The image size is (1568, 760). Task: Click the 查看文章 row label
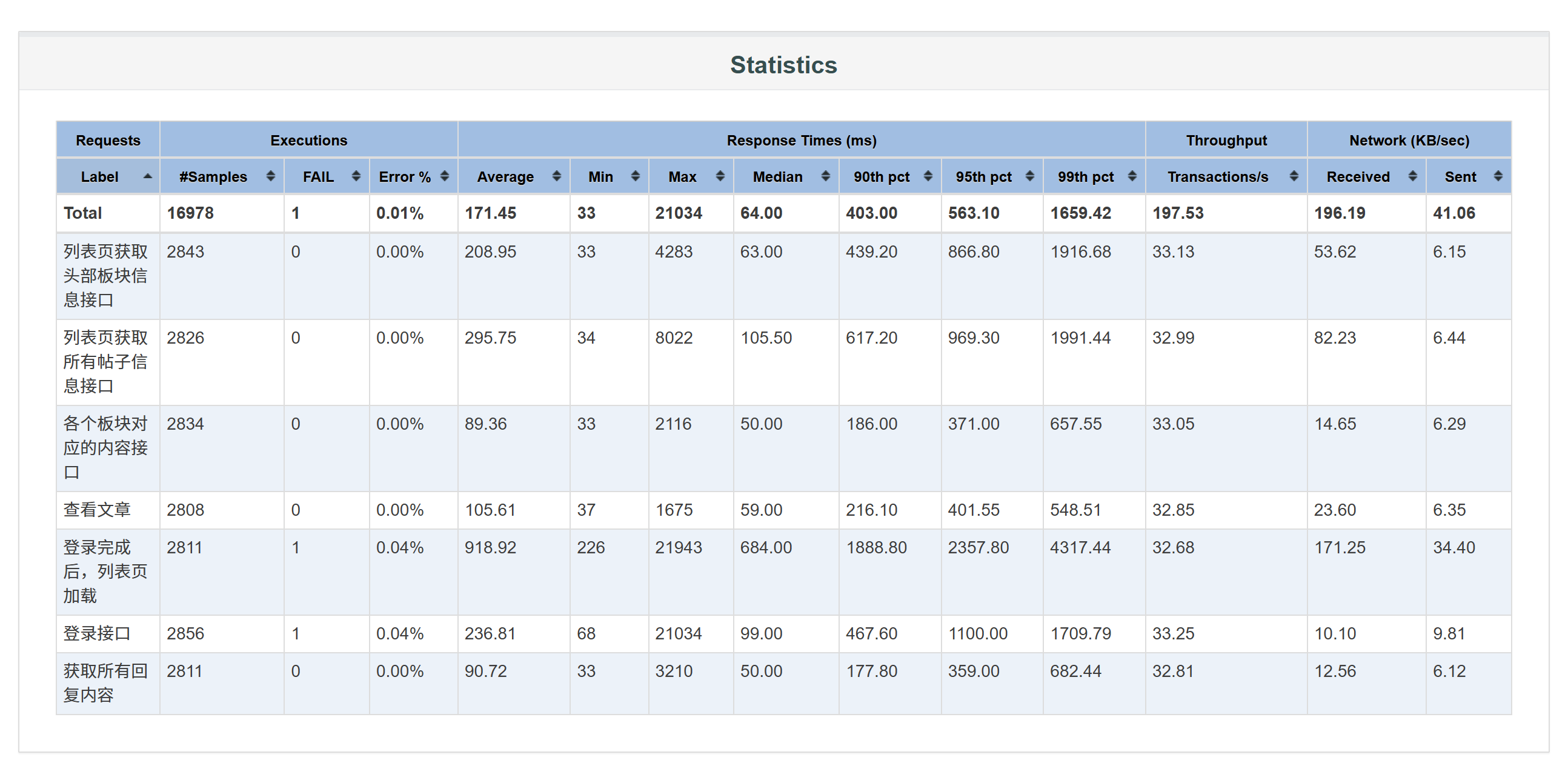pyautogui.click(x=97, y=510)
